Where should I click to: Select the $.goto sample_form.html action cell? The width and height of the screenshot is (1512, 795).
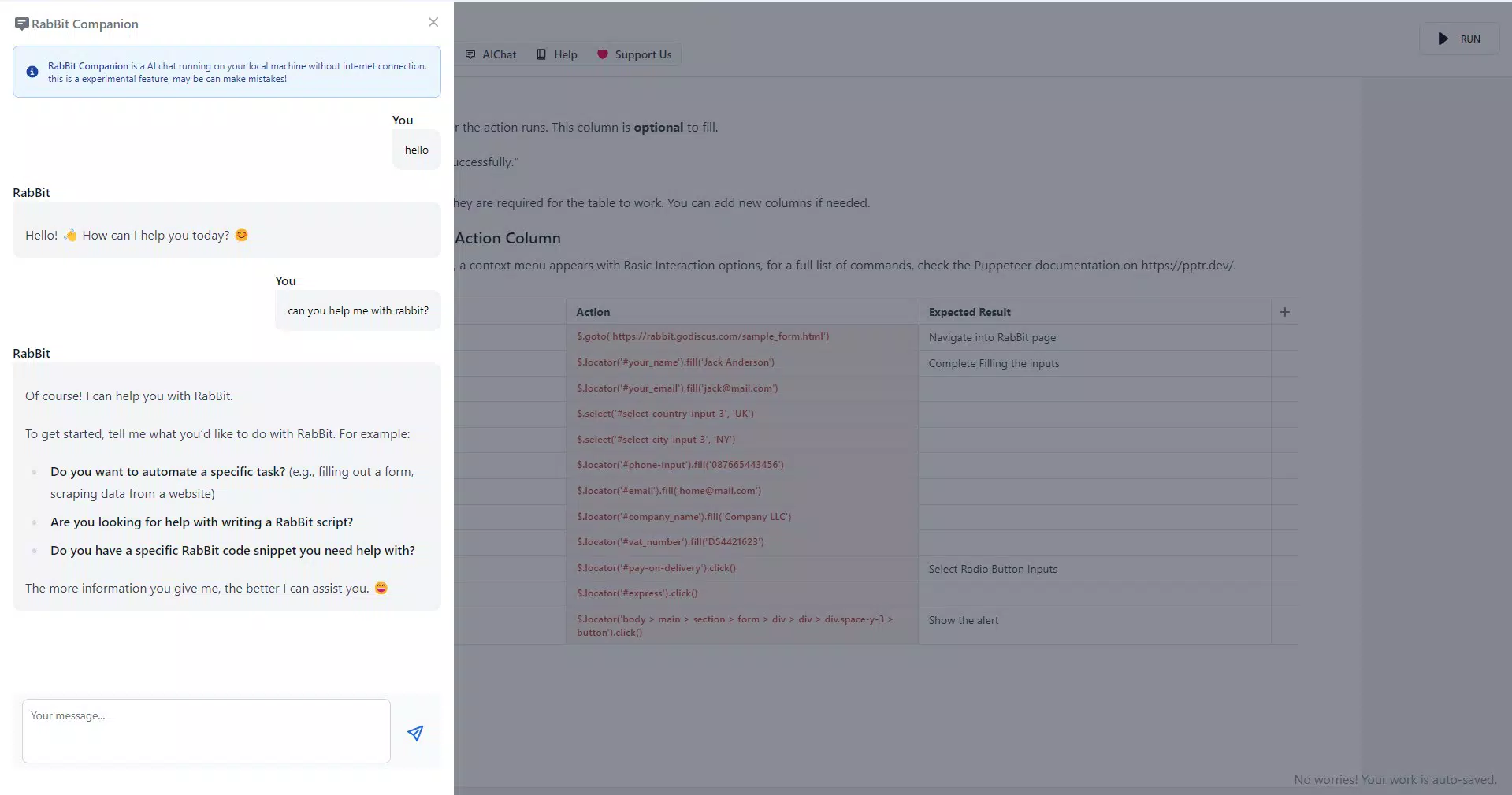(742, 337)
